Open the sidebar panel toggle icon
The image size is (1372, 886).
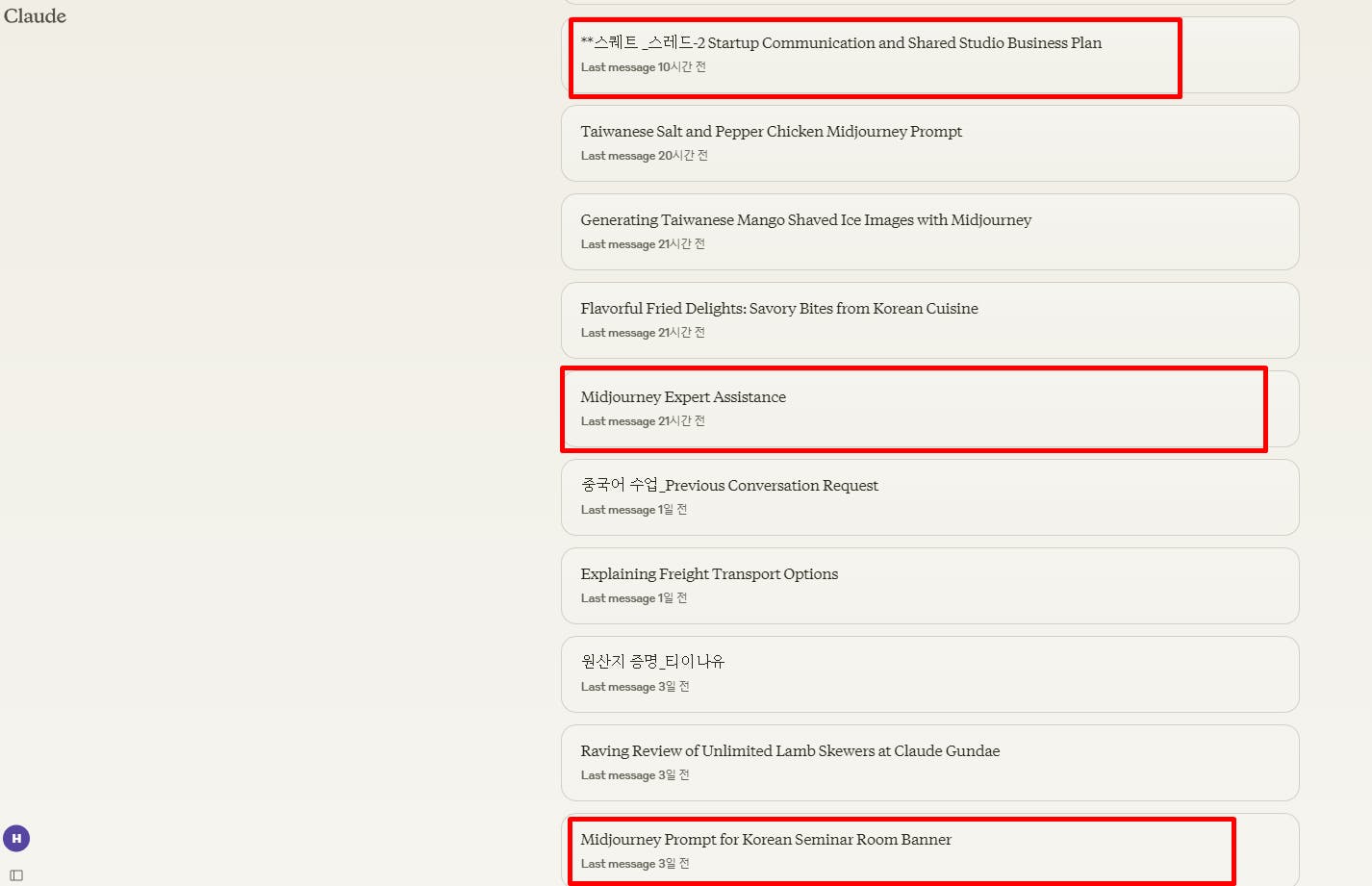tap(16, 875)
